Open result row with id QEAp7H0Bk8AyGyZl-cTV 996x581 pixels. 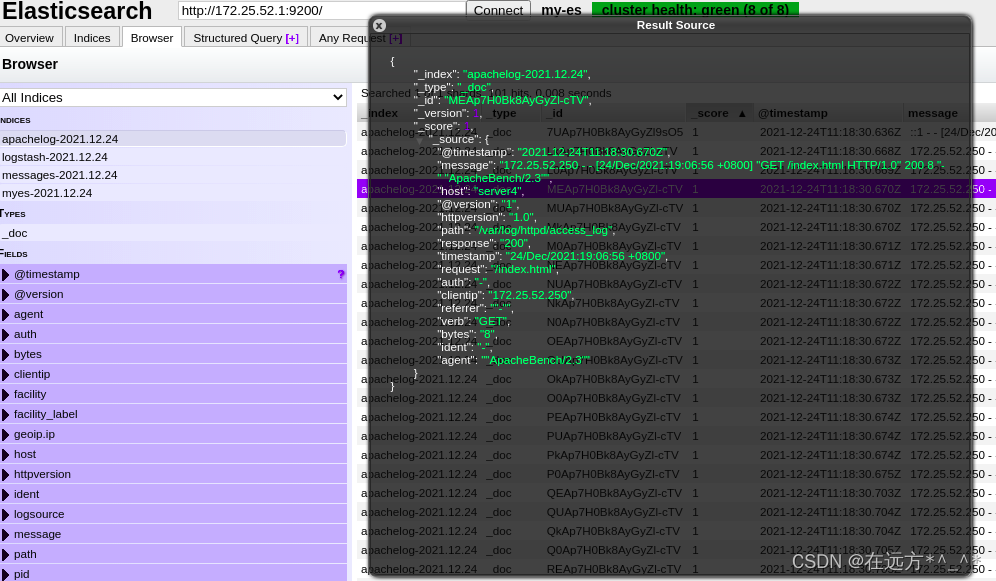(676, 493)
